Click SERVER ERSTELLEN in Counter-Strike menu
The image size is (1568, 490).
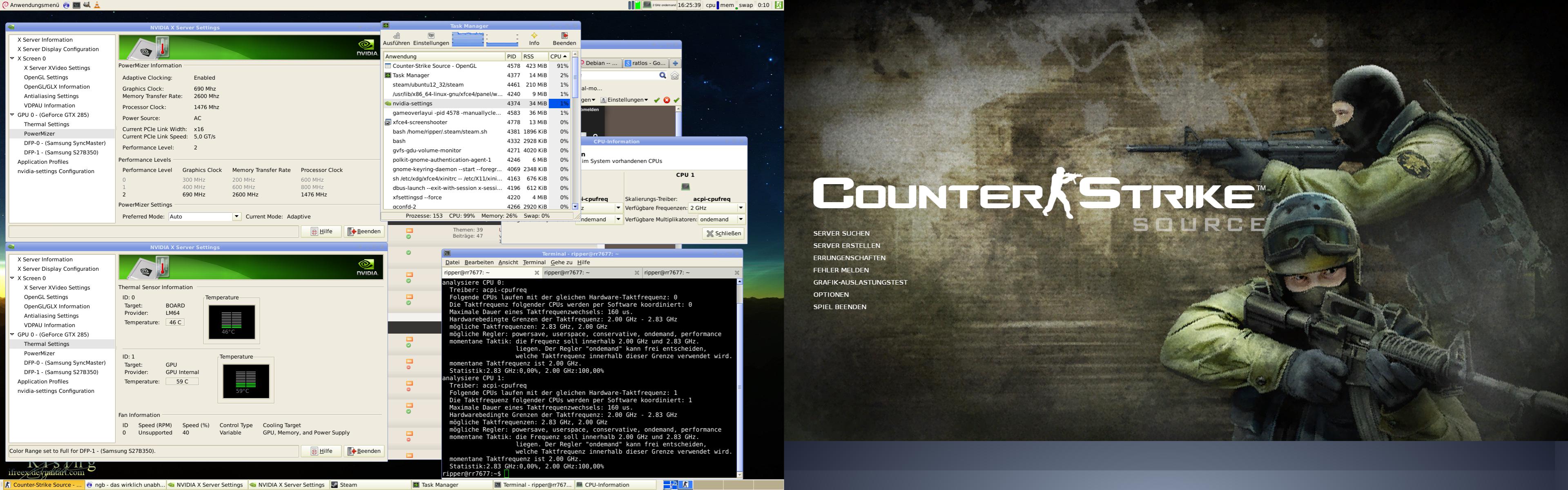[847, 246]
